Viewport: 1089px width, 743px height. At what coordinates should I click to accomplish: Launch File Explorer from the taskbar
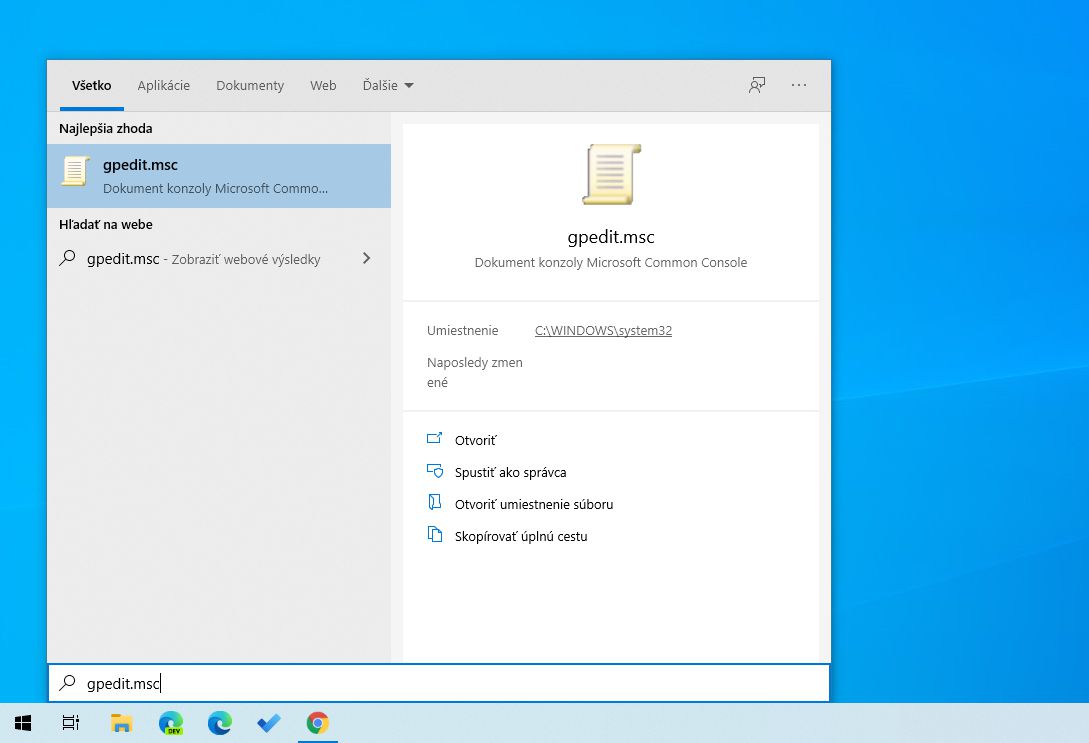[x=122, y=724]
